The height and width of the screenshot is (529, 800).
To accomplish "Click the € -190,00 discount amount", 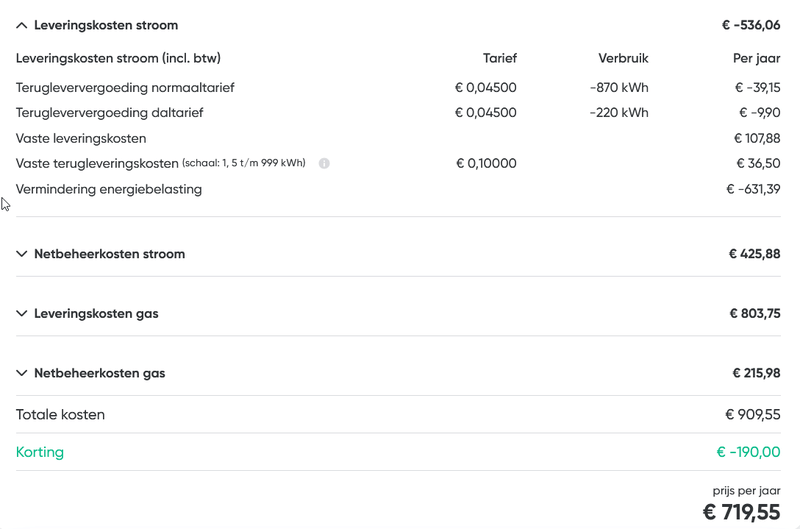I will coord(748,452).
